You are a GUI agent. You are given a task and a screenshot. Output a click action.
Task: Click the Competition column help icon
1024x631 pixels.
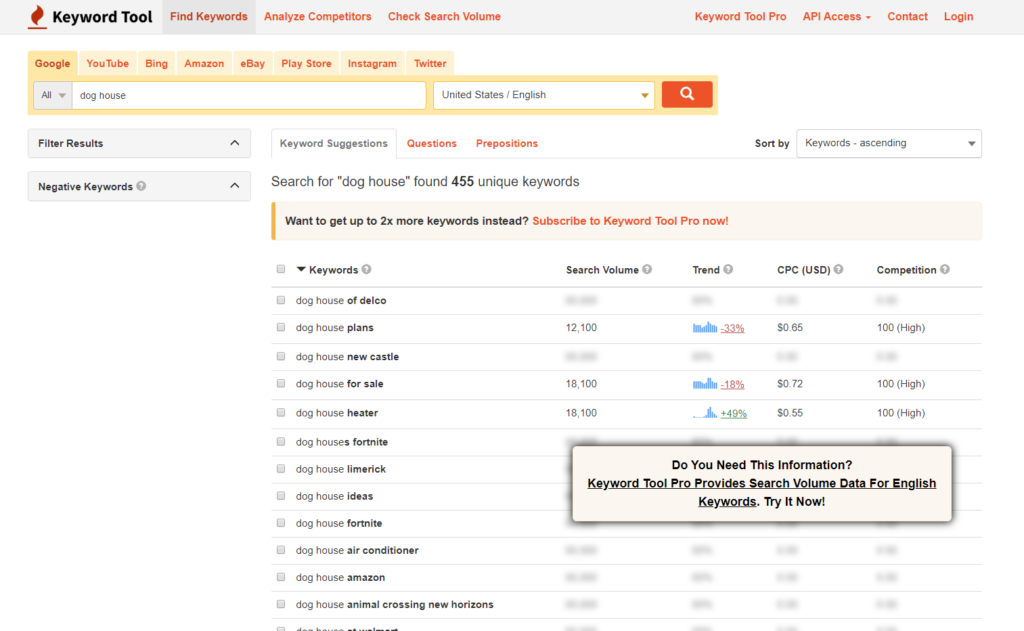coord(944,269)
